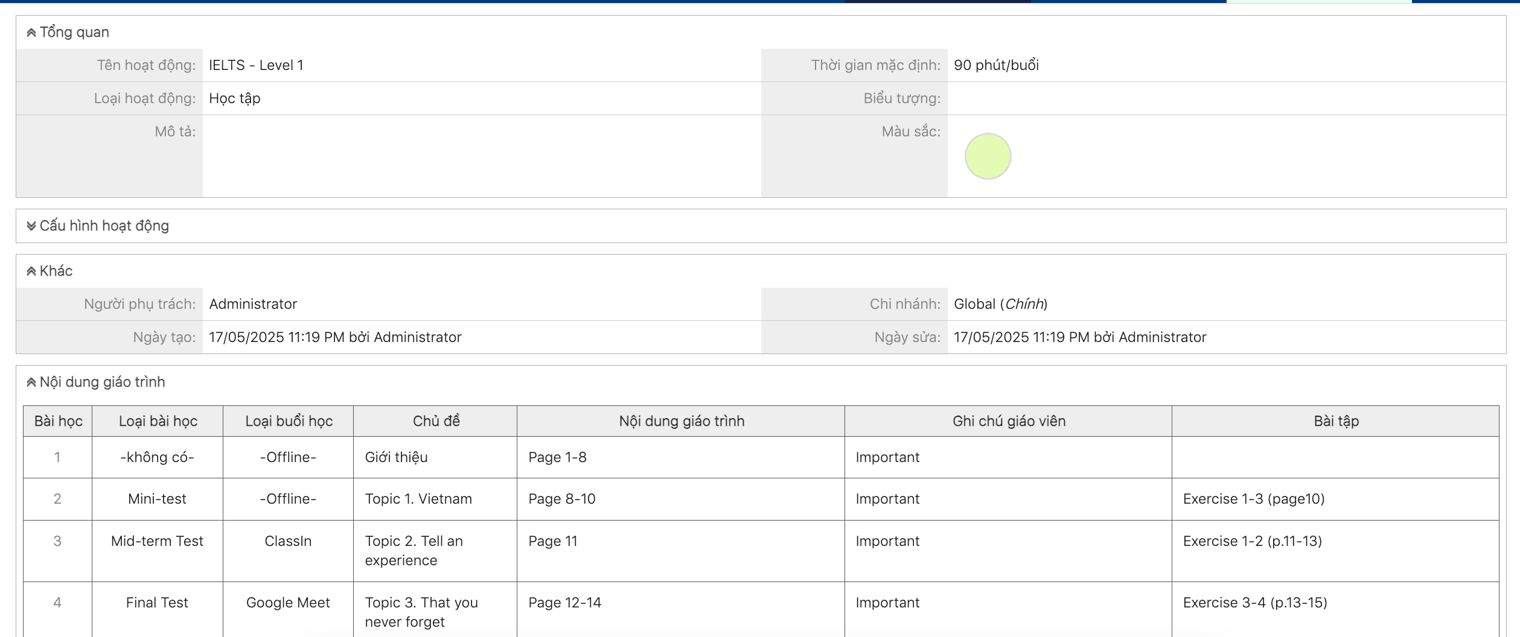Image resolution: width=1520 pixels, height=637 pixels.
Task: Select the ClassIn session type cell
Action: [x=288, y=541]
